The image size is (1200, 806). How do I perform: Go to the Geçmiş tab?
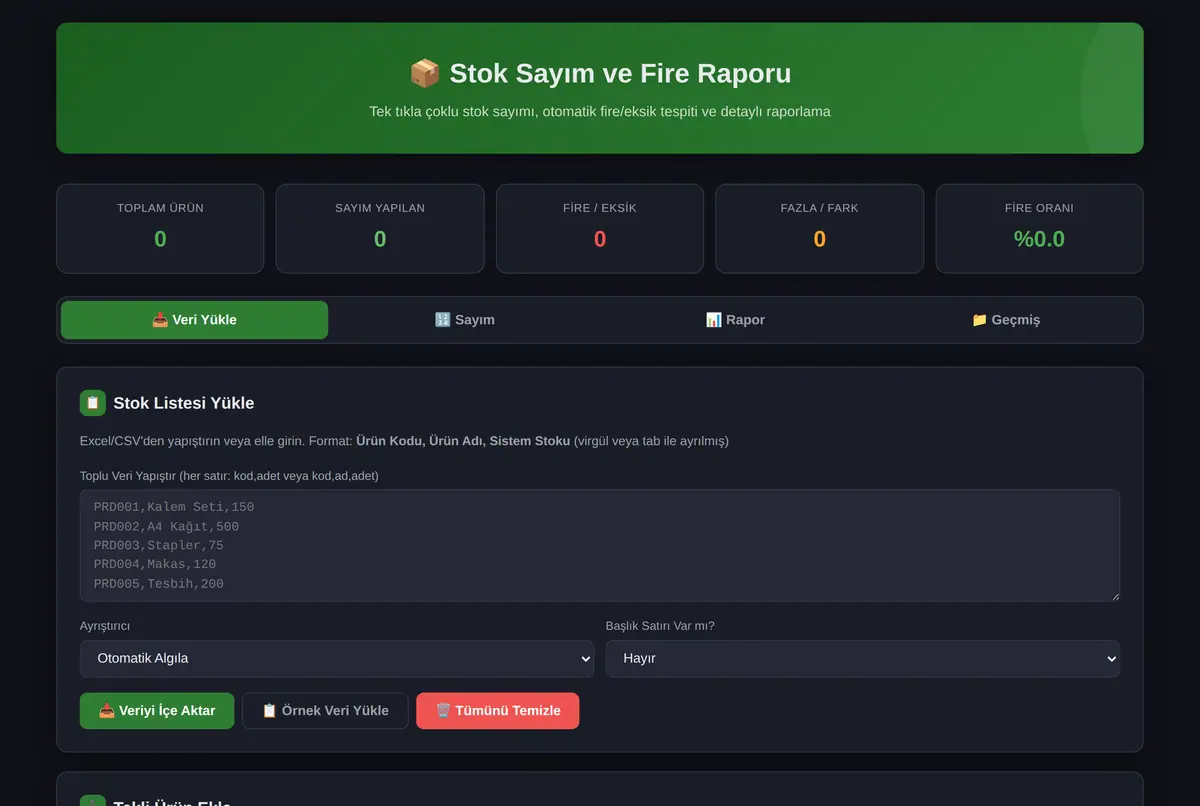(x=1006, y=320)
